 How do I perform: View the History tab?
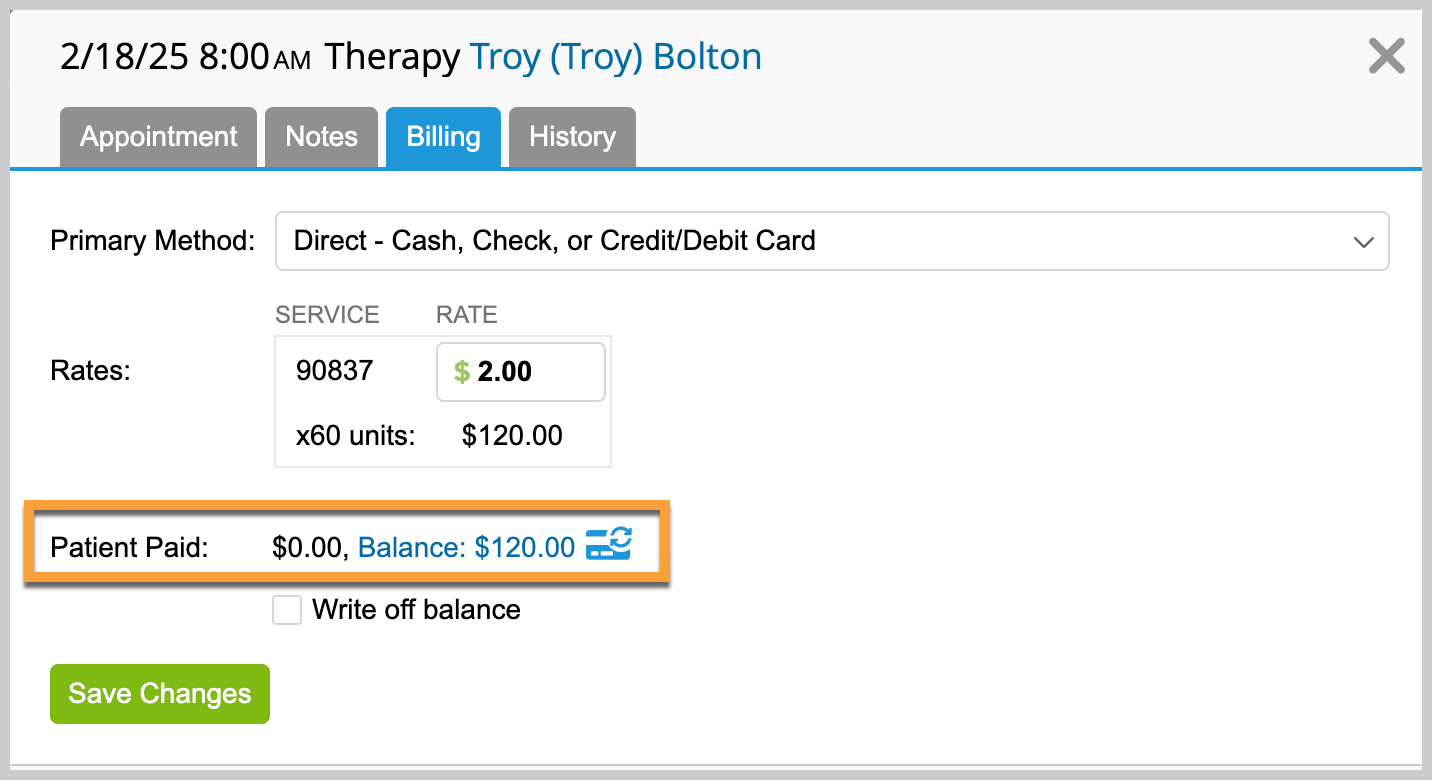tap(572, 137)
